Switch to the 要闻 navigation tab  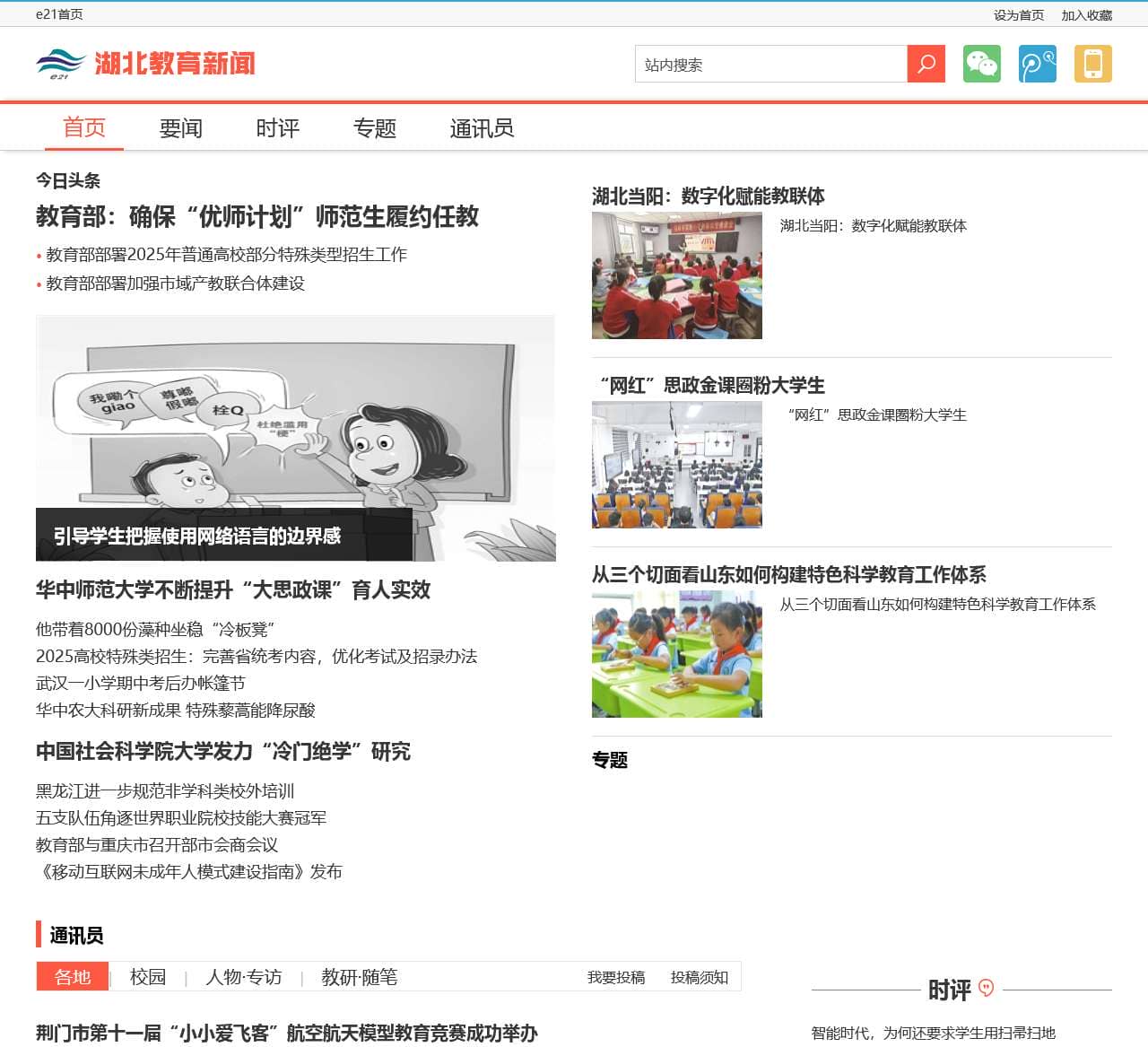[x=180, y=128]
